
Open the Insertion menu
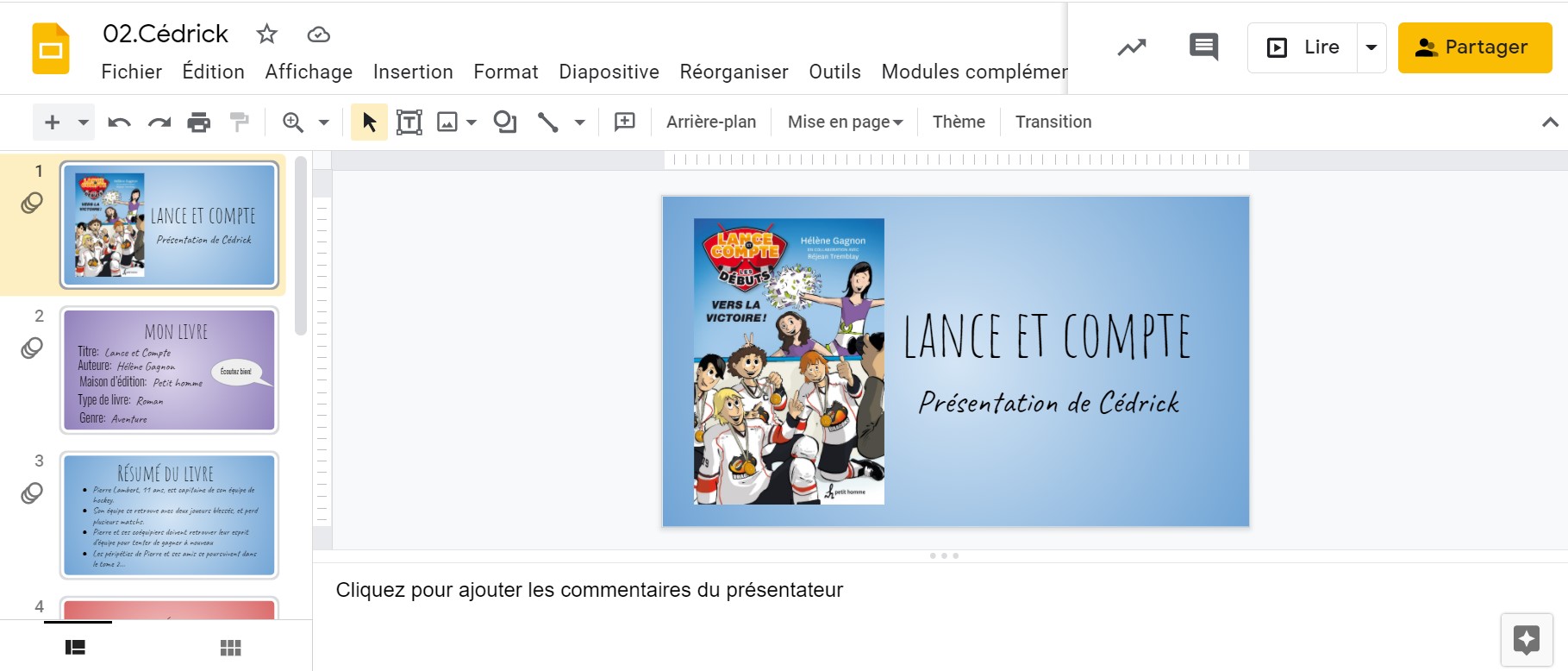point(413,72)
